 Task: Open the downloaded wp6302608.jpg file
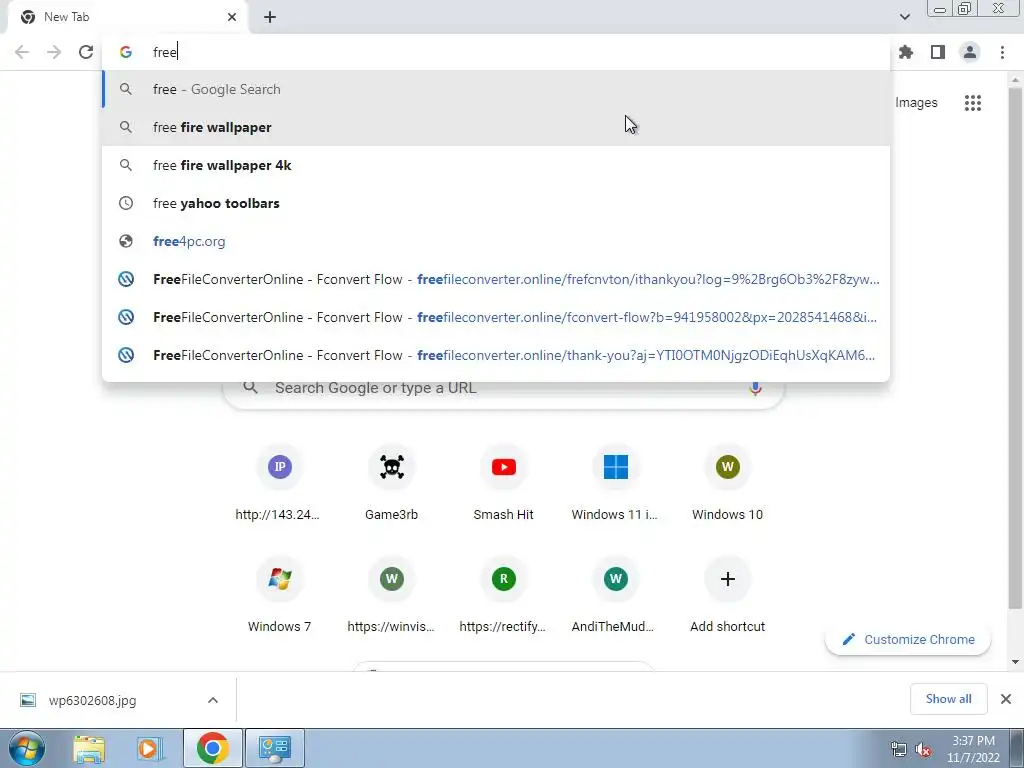click(92, 700)
